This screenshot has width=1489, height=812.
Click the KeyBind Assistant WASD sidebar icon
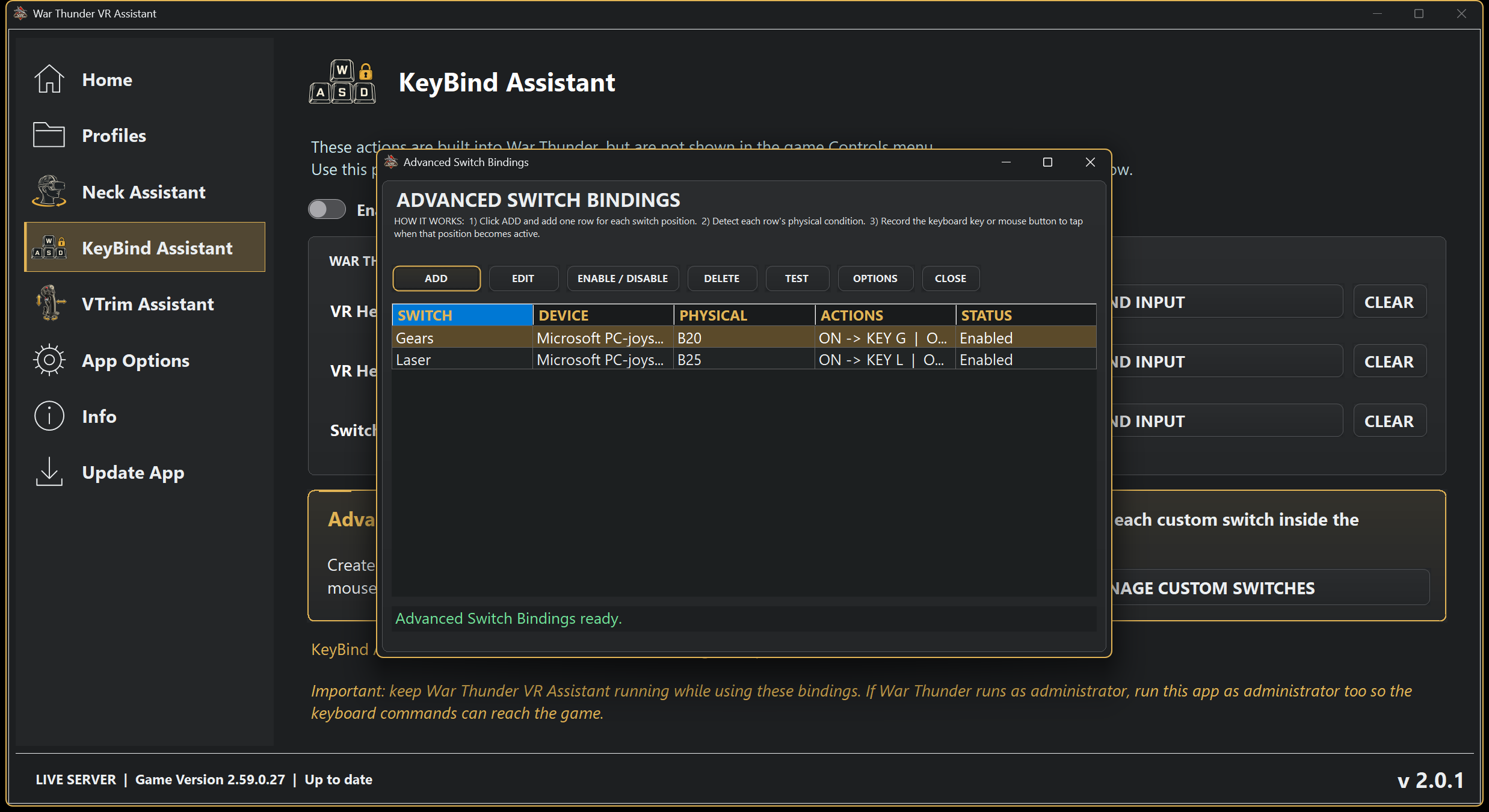(49, 247)
